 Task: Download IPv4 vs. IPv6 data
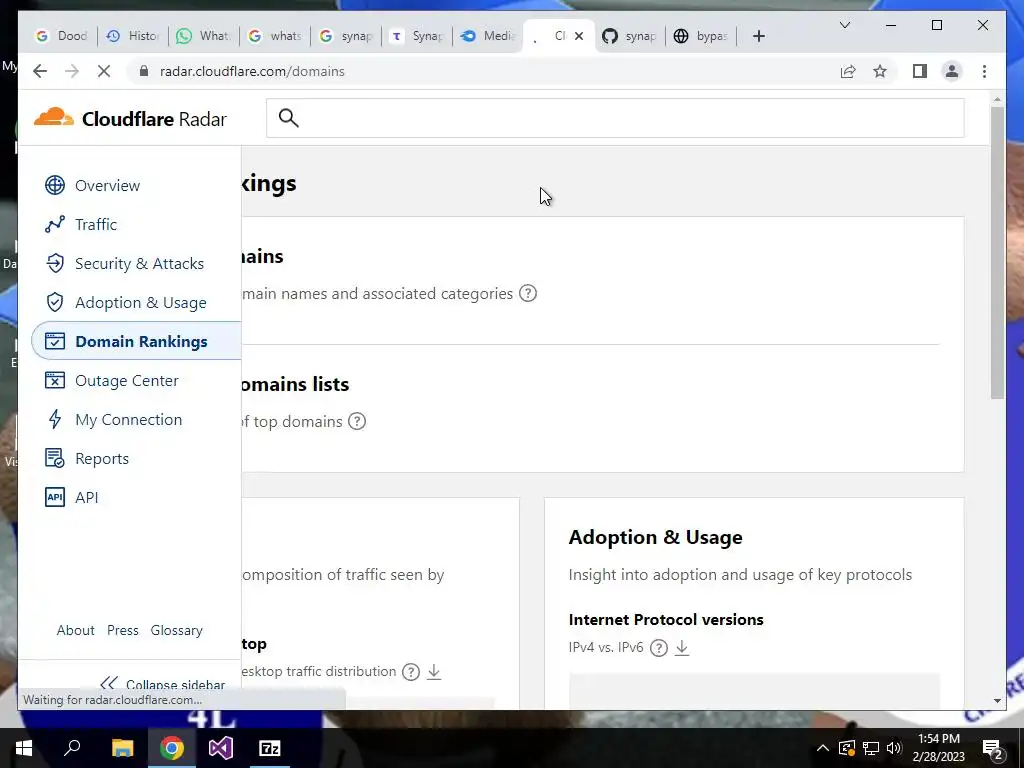(x=682, y=647)
